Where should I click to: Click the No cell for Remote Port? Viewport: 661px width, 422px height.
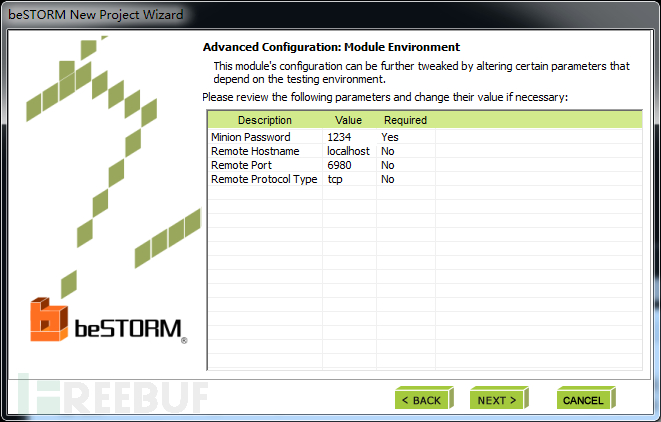(x=406, y=165)
